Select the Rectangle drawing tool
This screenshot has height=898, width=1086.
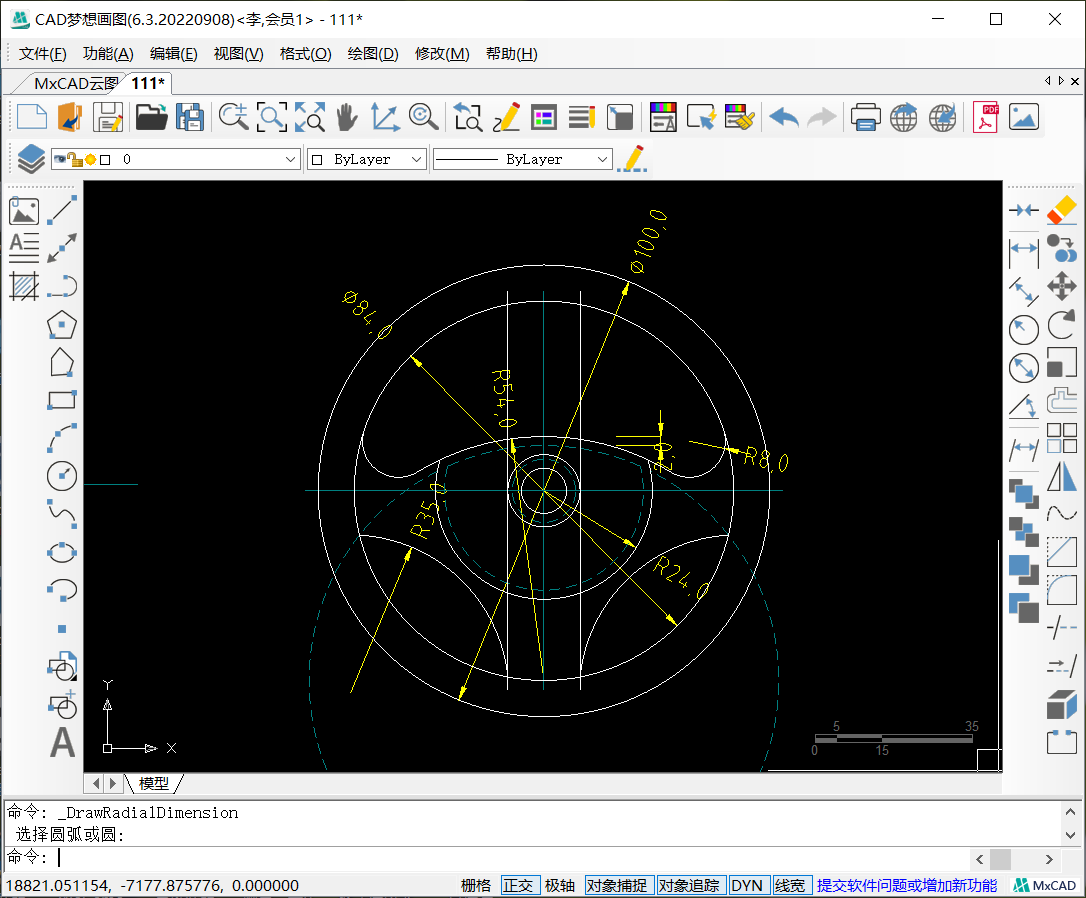[62, 399]
